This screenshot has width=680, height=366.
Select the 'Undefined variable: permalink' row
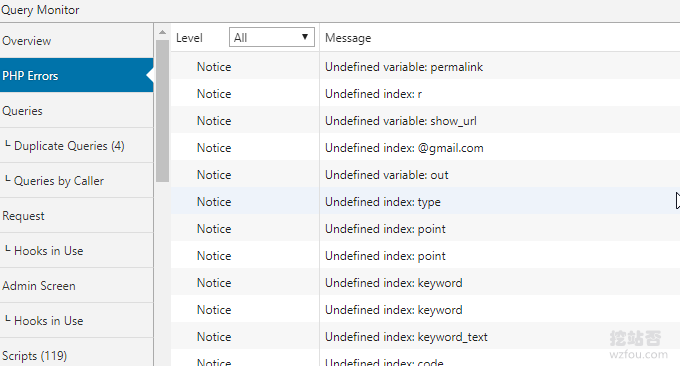point(425,67)
